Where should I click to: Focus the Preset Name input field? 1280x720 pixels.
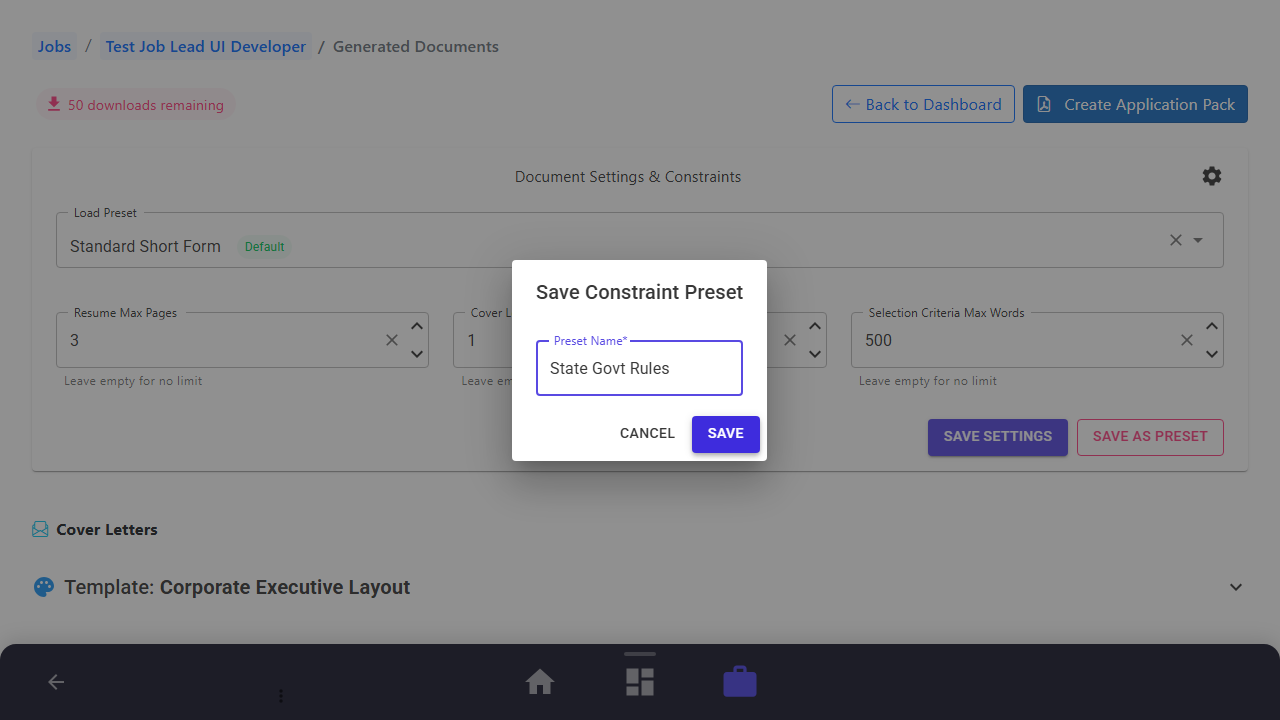tap(639, 368)
